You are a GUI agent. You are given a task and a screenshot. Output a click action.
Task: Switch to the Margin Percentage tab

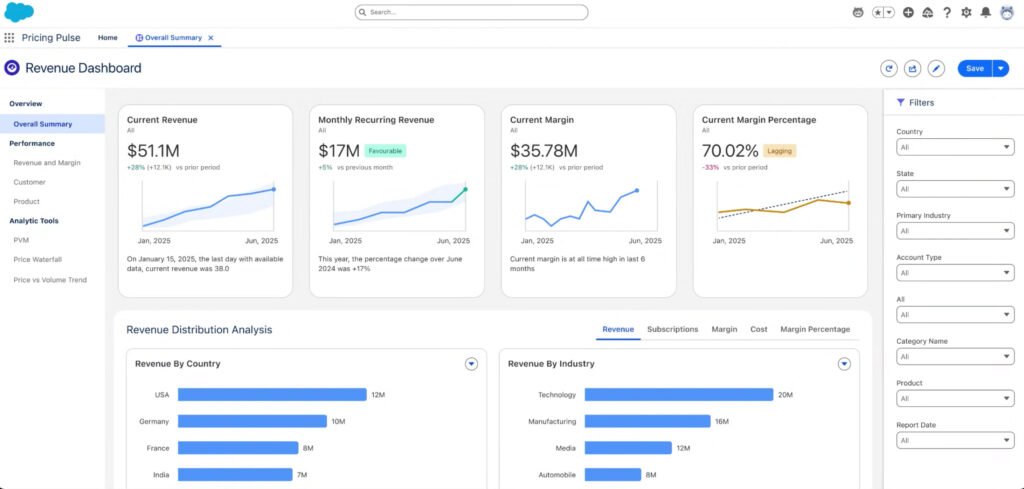point(814,329)
